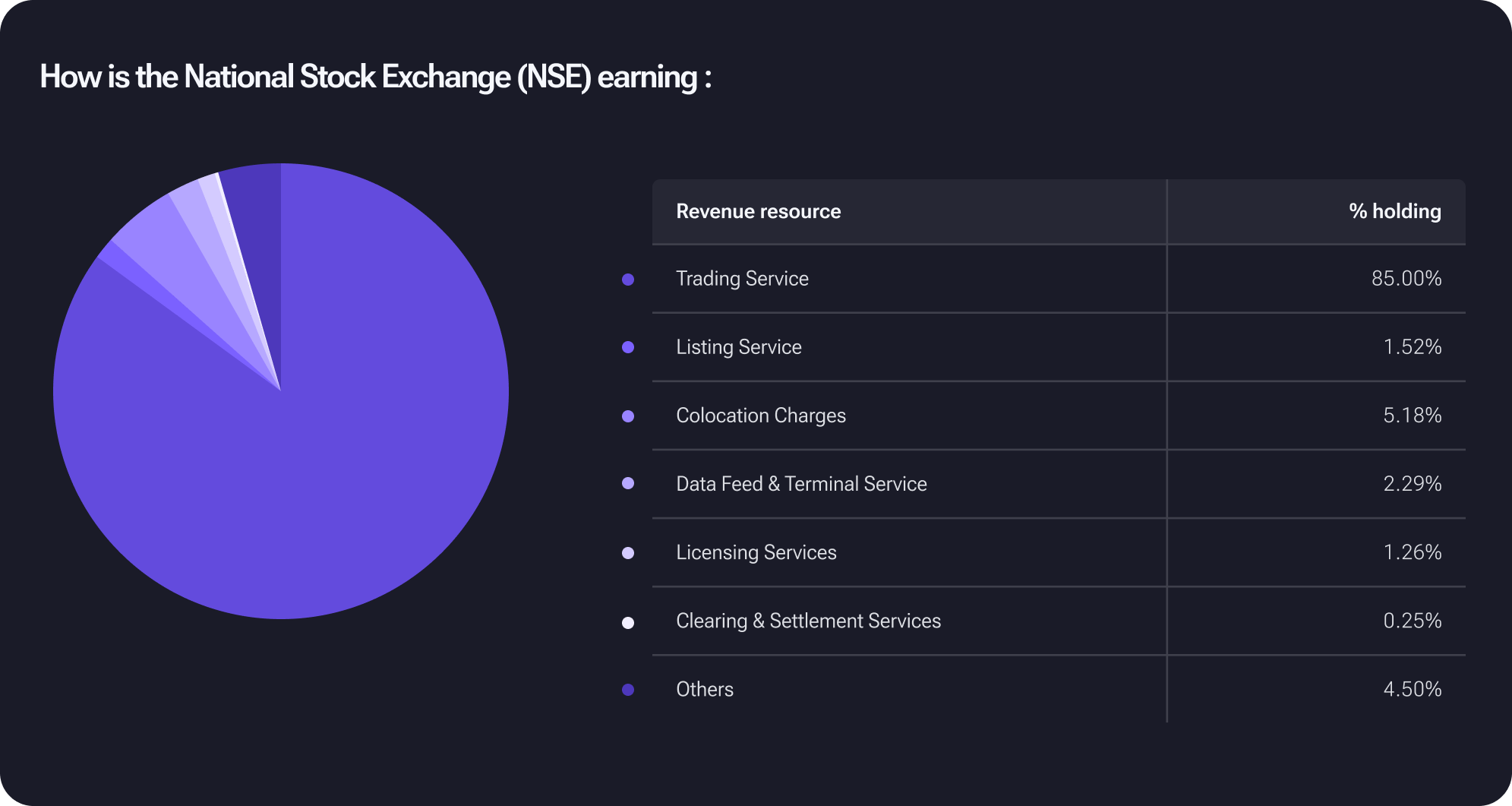Select the Listing Service legend bullet
The image size is (1512, 806).
click(628, 347)
